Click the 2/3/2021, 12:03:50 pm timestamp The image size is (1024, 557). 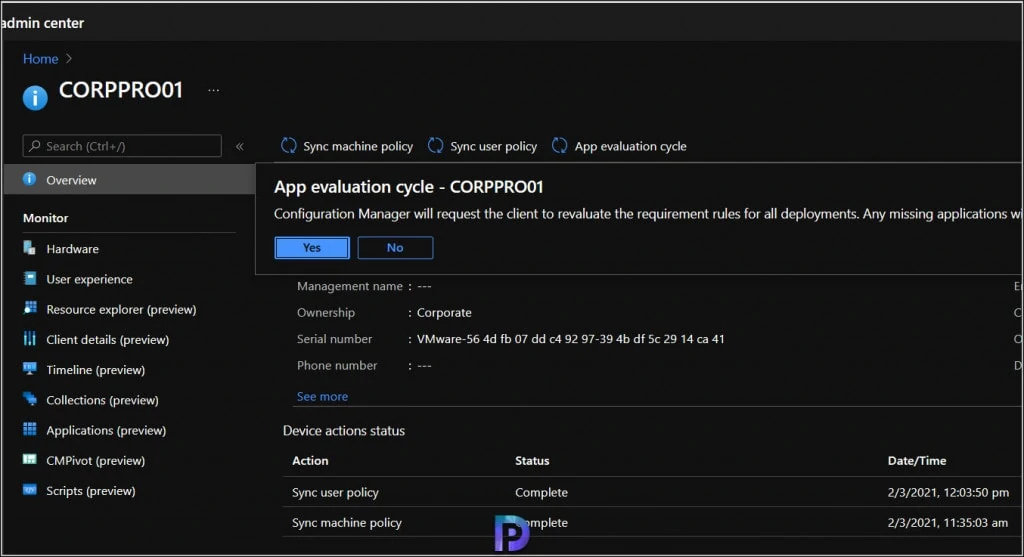pyautogui.click(x=948, y=492)
